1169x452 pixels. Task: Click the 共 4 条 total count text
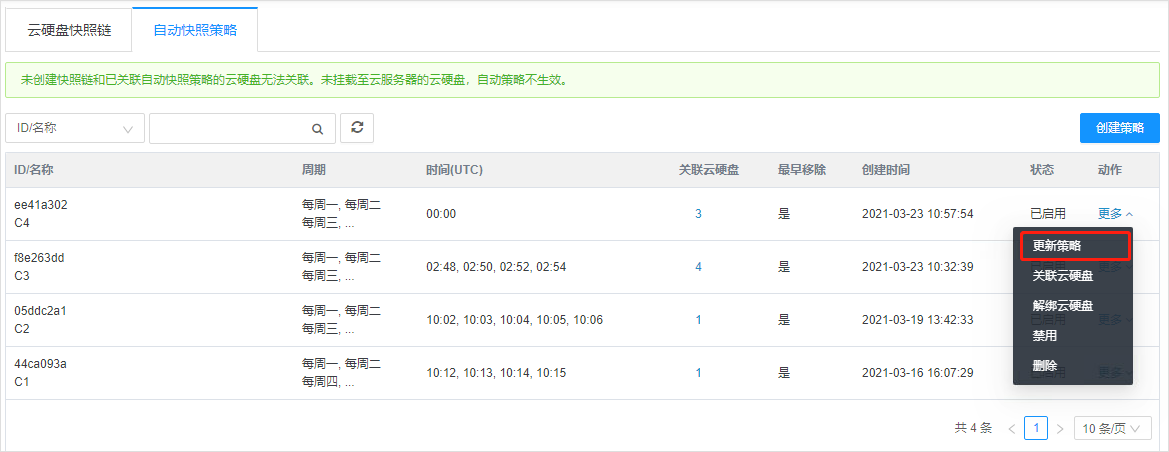pos(974,428)
